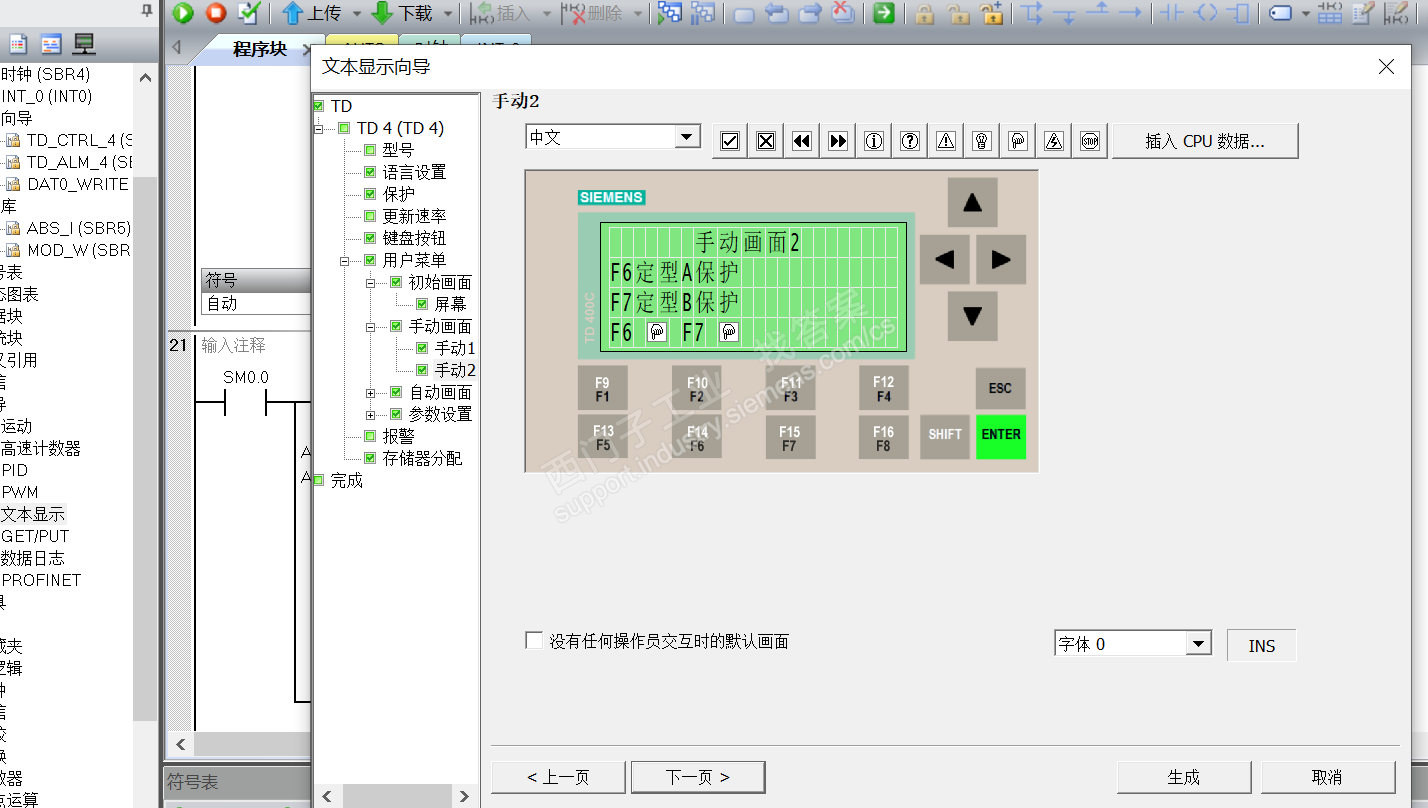
Task: Insert the rewind double-left arrow icon
Action: coord(802,141)
